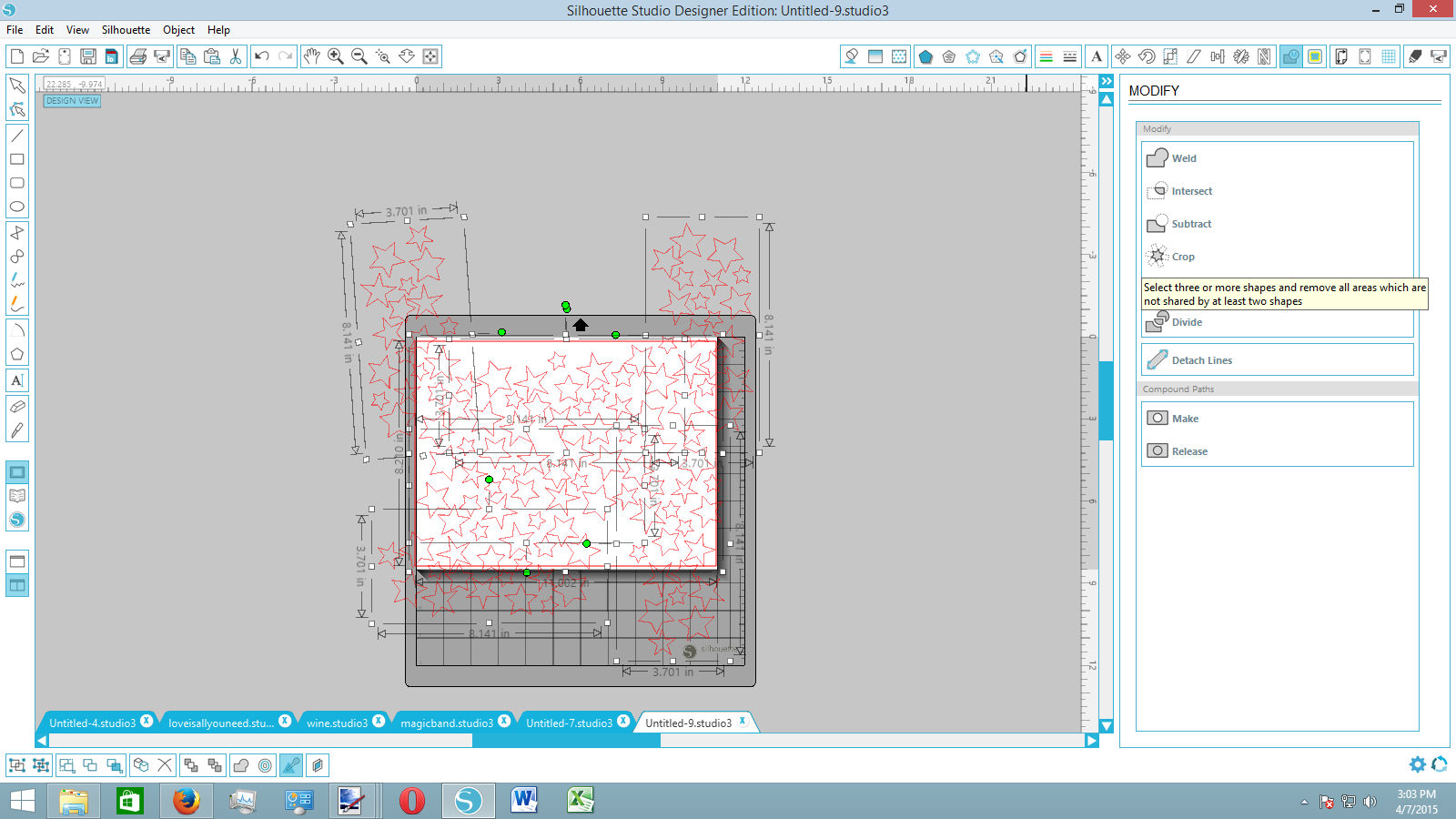The width and height of the screenshot is (1456, 819).
Task: Click the Weld icon in bottom toolbar
Action: click(x=241, y=765)
